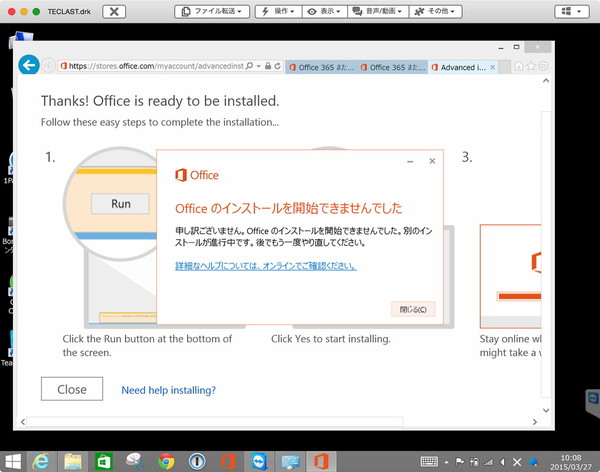Open the ファイル転送 dropdown menu
Screen dimensions: 600x472
click(212, 11)
